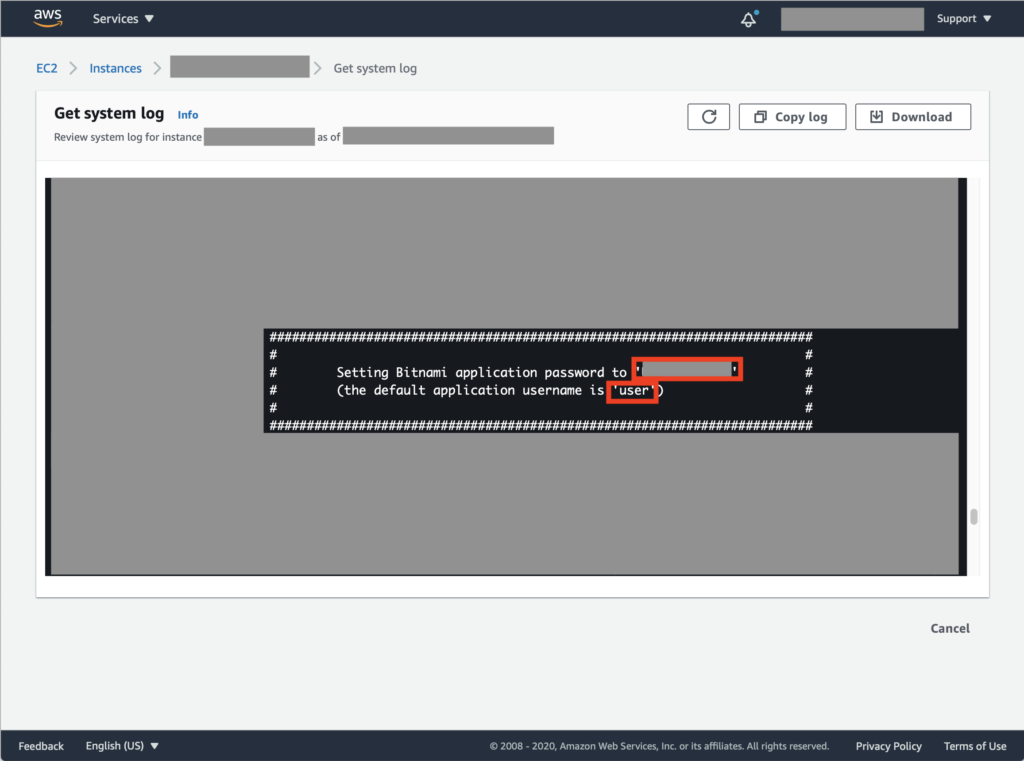Open the Services dropdown menu
The image size is (1024, 761).
123,19
